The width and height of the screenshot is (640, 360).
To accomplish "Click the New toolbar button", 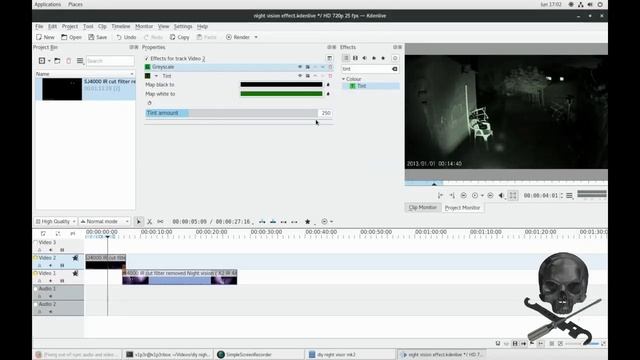I will coord(45,37).
